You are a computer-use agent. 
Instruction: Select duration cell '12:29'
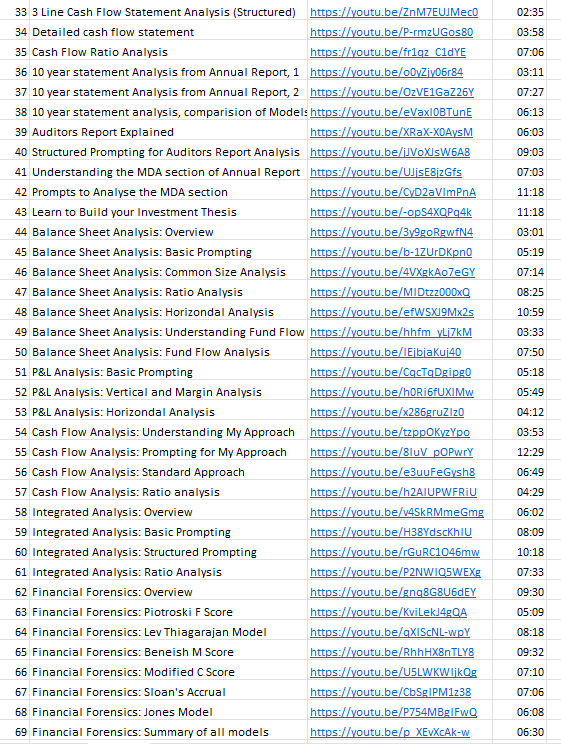click(519, 452)
